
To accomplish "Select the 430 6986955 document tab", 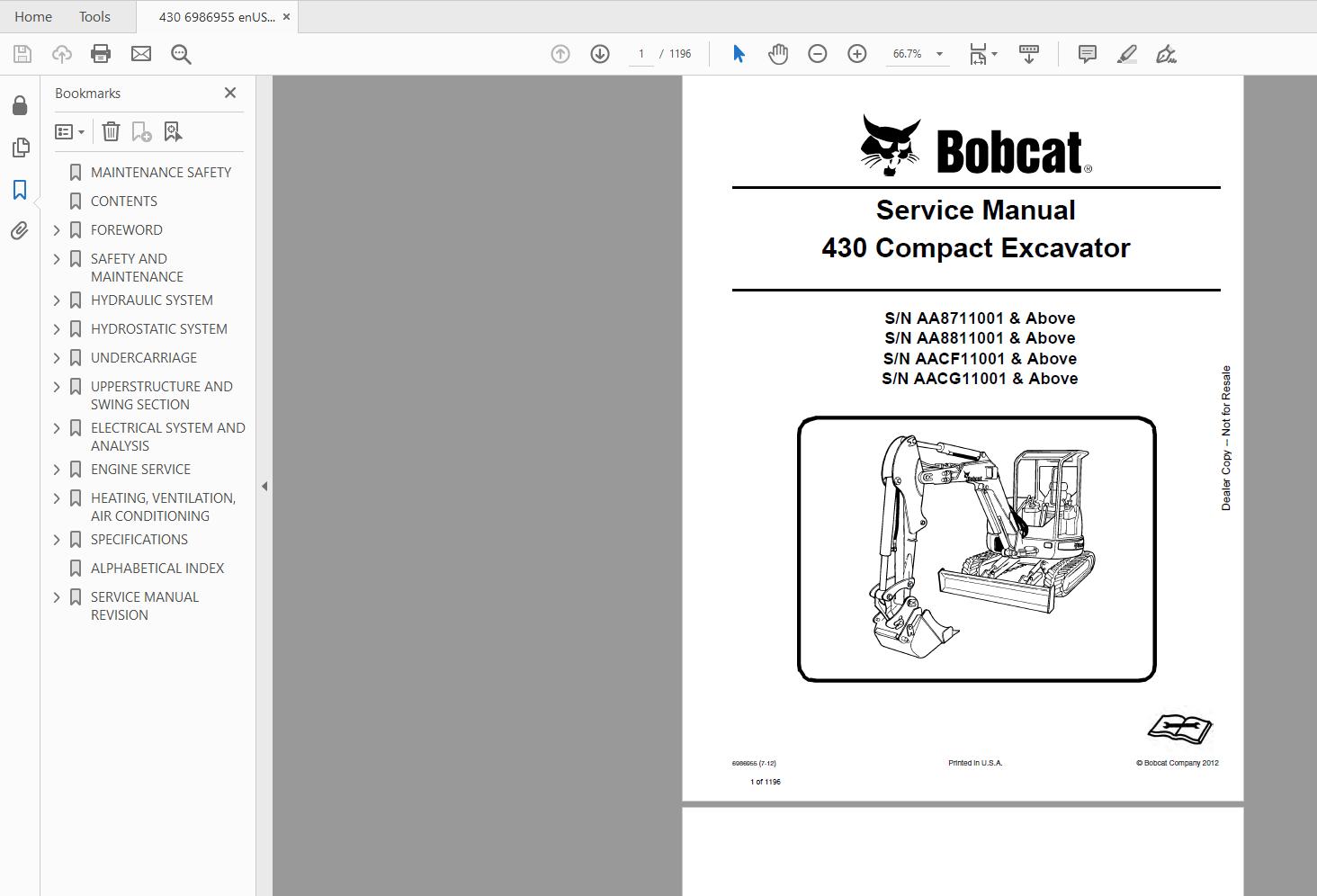I will tap(217, 17).
